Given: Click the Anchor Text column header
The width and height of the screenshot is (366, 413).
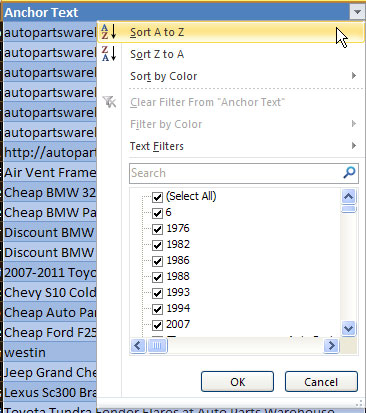Looking at the screenshot, I should pyautogui.click(x=177, y=12).
